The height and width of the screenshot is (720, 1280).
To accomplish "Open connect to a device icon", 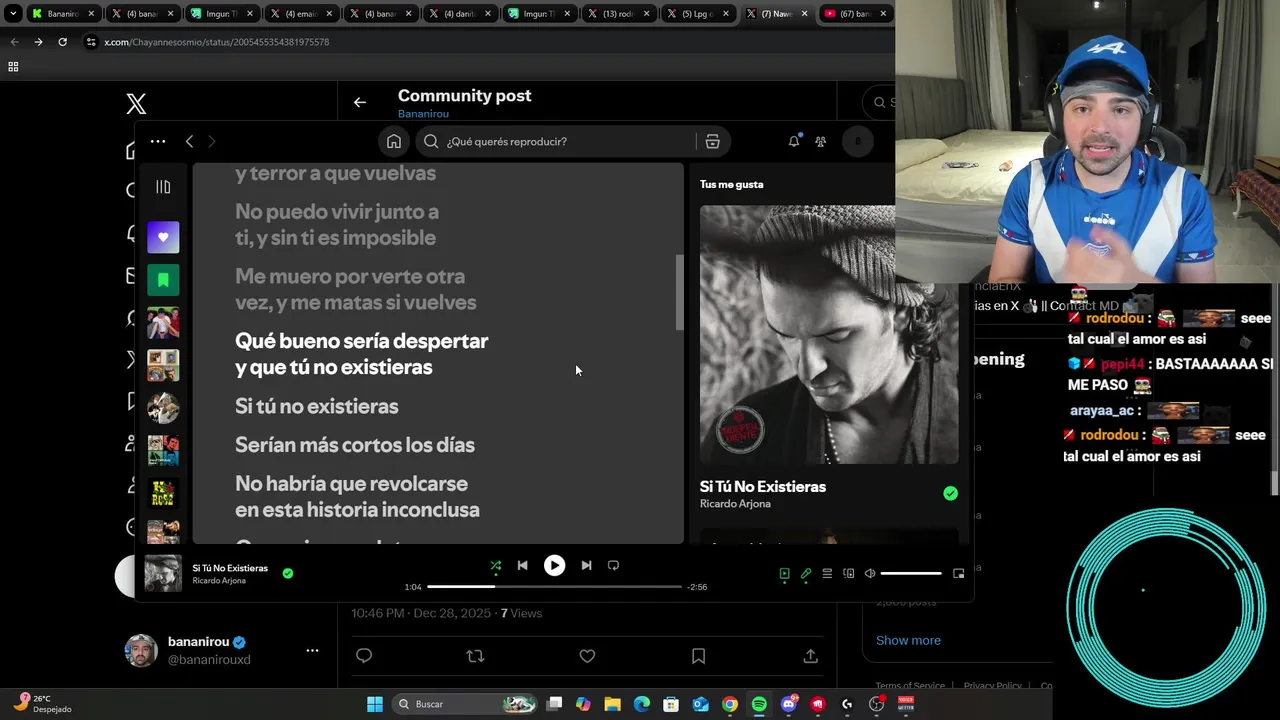I will (x=849, y=574).
